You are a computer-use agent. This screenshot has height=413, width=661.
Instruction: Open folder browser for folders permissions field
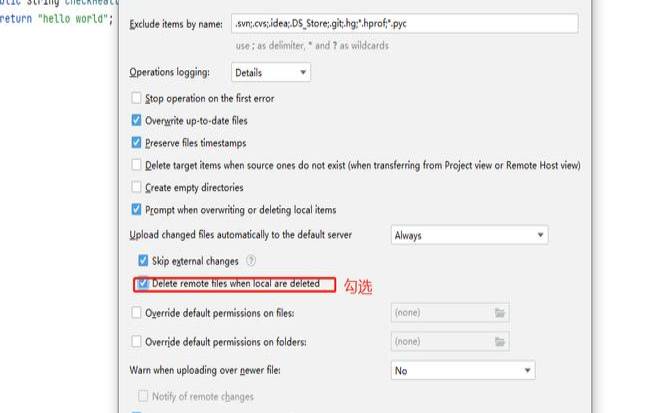[x=500, y=341]
